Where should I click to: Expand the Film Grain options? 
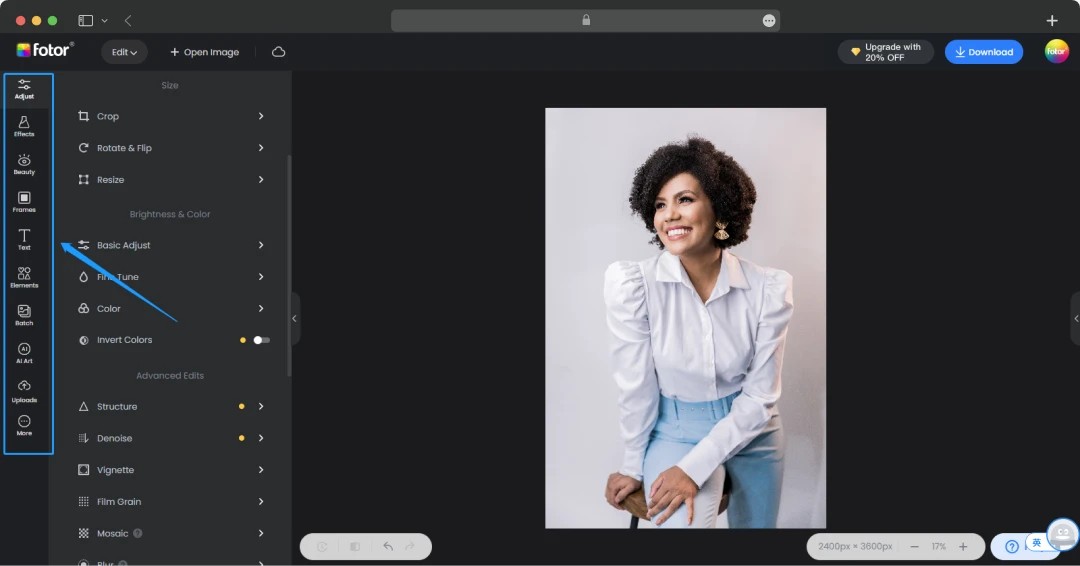click(x=260, y=501)
